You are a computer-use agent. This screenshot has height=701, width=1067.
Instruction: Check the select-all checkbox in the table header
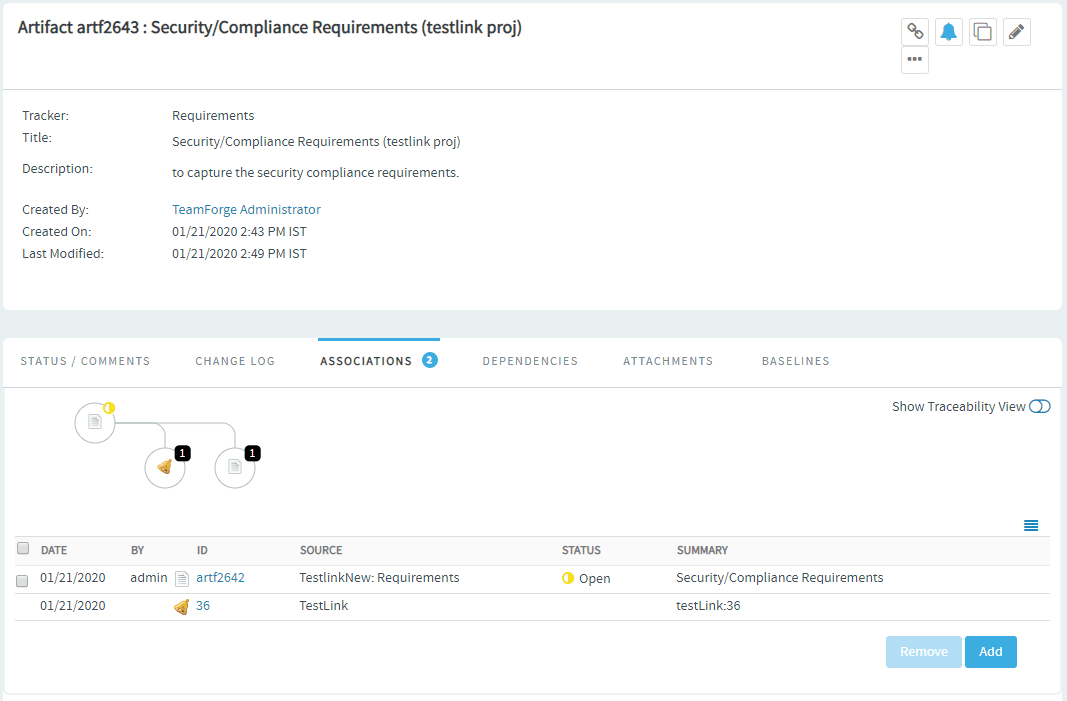click(x=23, y=548)
